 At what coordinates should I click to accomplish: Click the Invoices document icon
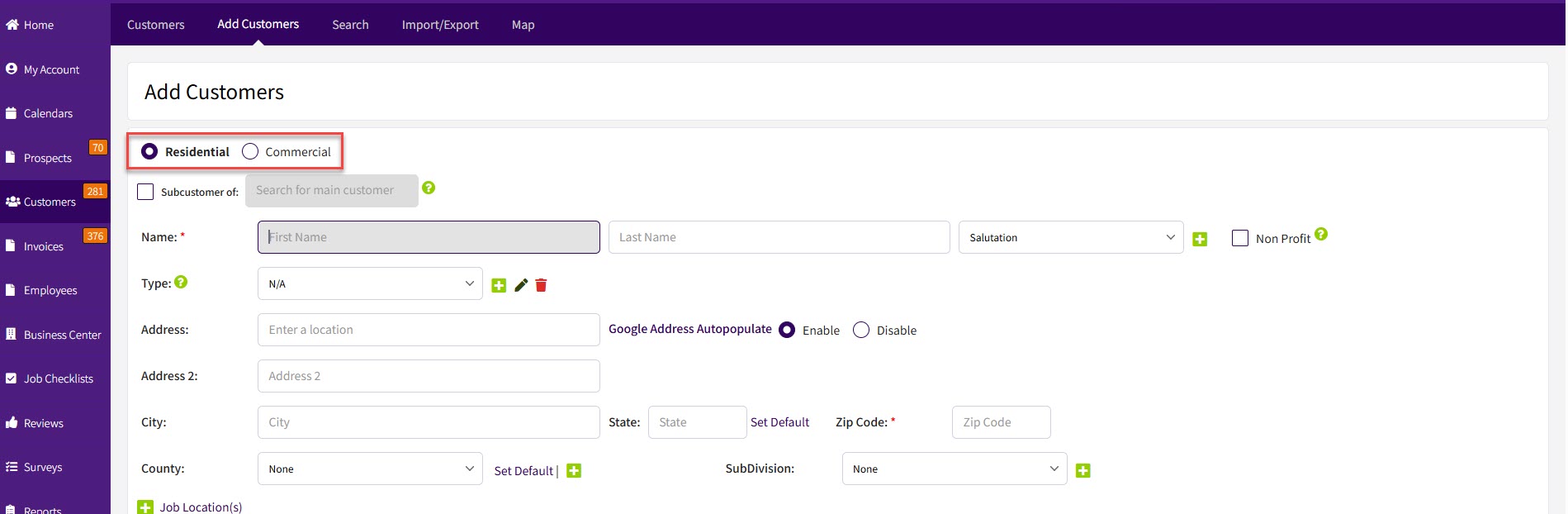pos(11,245)
